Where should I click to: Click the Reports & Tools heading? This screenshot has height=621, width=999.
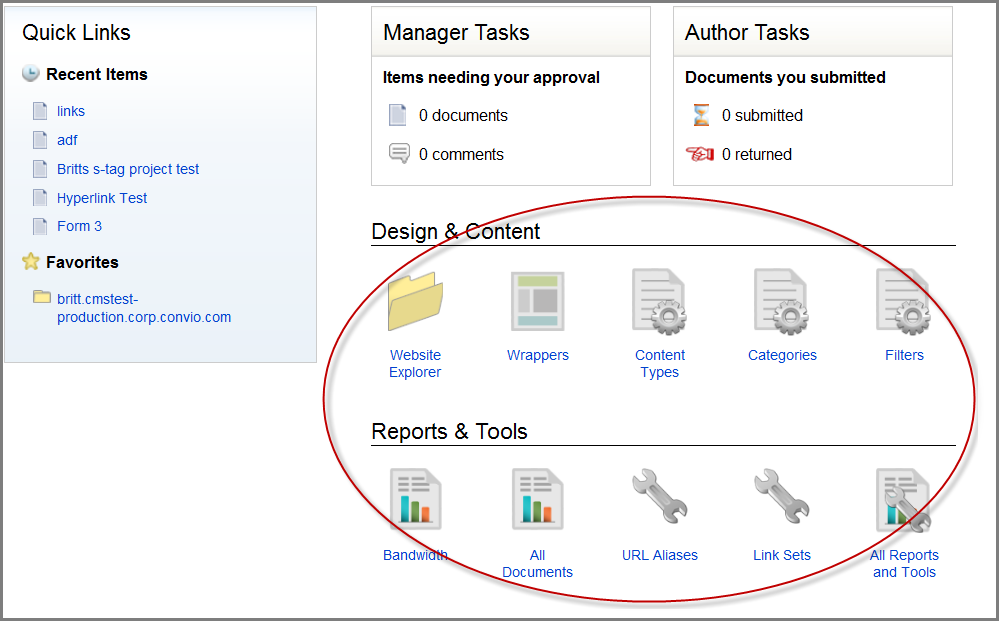coord(449,431)
